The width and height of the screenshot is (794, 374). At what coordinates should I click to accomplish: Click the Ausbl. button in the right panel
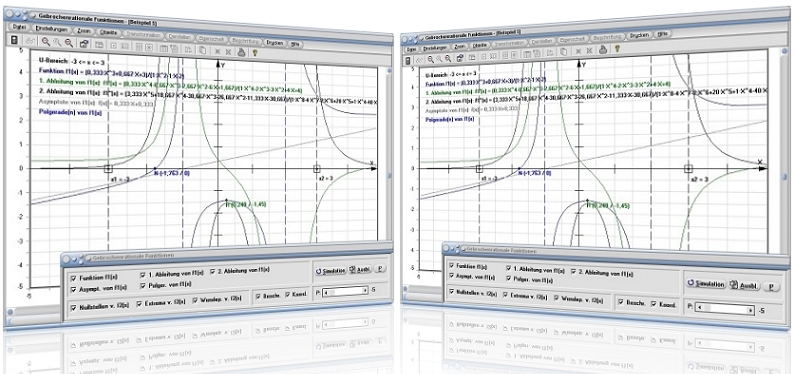[x=744, y=285]
